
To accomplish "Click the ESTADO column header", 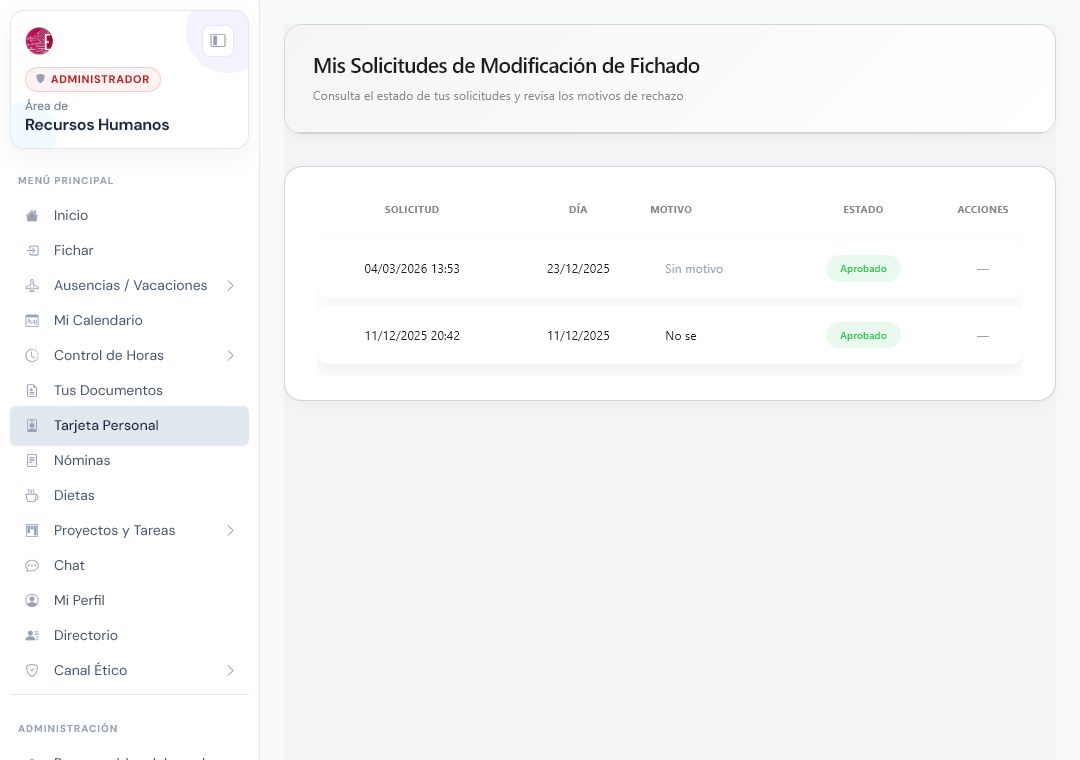I will tap(863, 209).
